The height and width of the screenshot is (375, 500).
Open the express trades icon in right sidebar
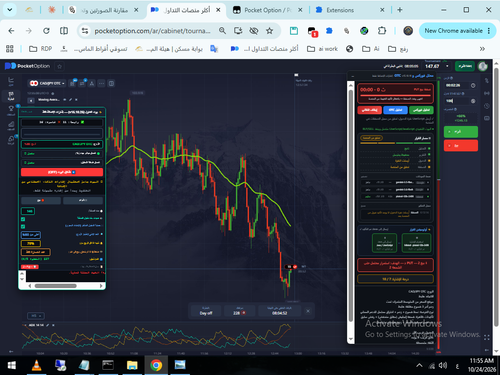pyautogui.click(x=487, y=118)
